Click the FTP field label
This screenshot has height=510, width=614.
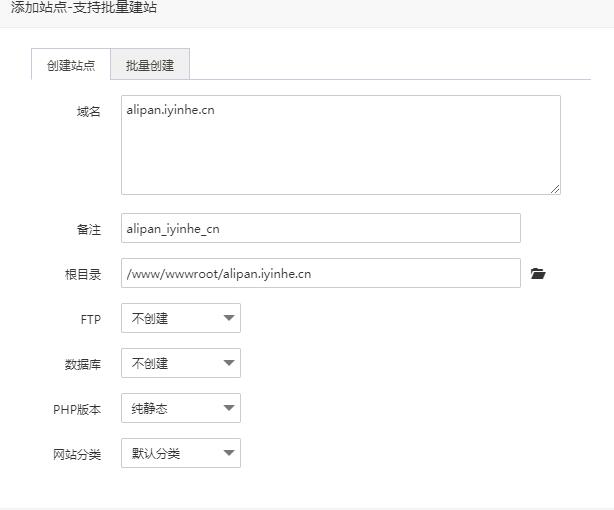point(90,319)
